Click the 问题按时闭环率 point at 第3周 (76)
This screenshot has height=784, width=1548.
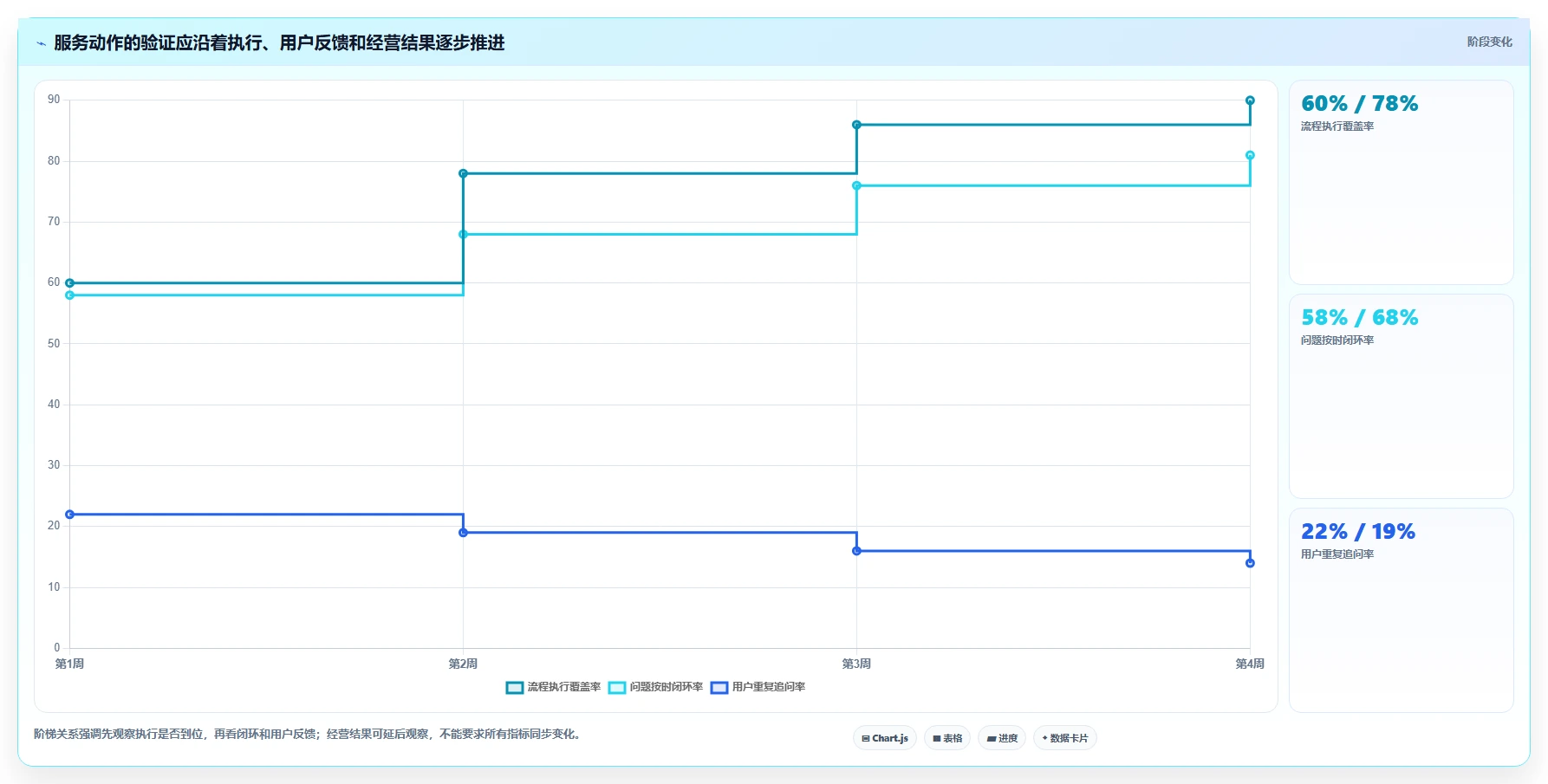856,185
